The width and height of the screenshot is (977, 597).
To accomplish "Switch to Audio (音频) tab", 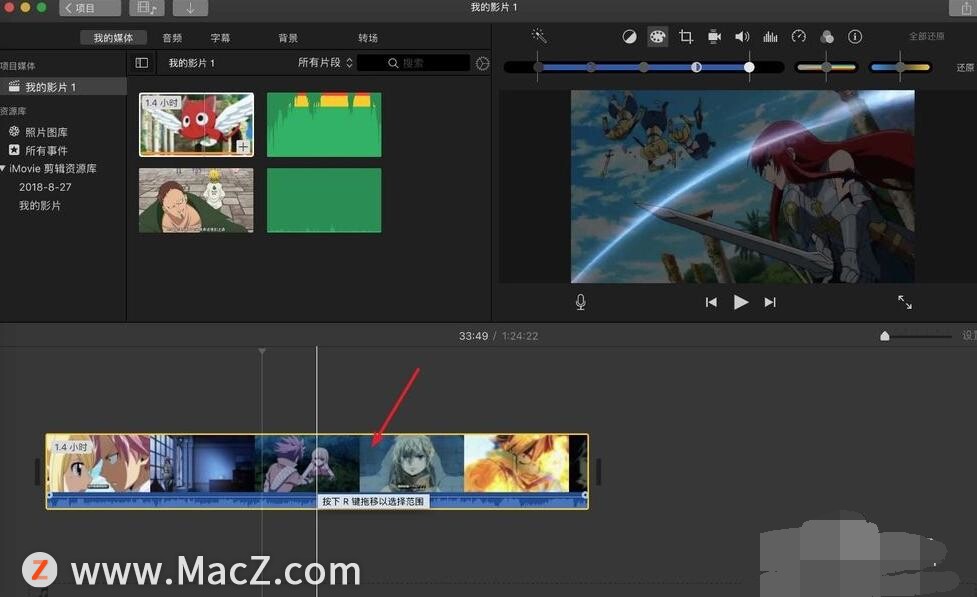I will 172,38.
